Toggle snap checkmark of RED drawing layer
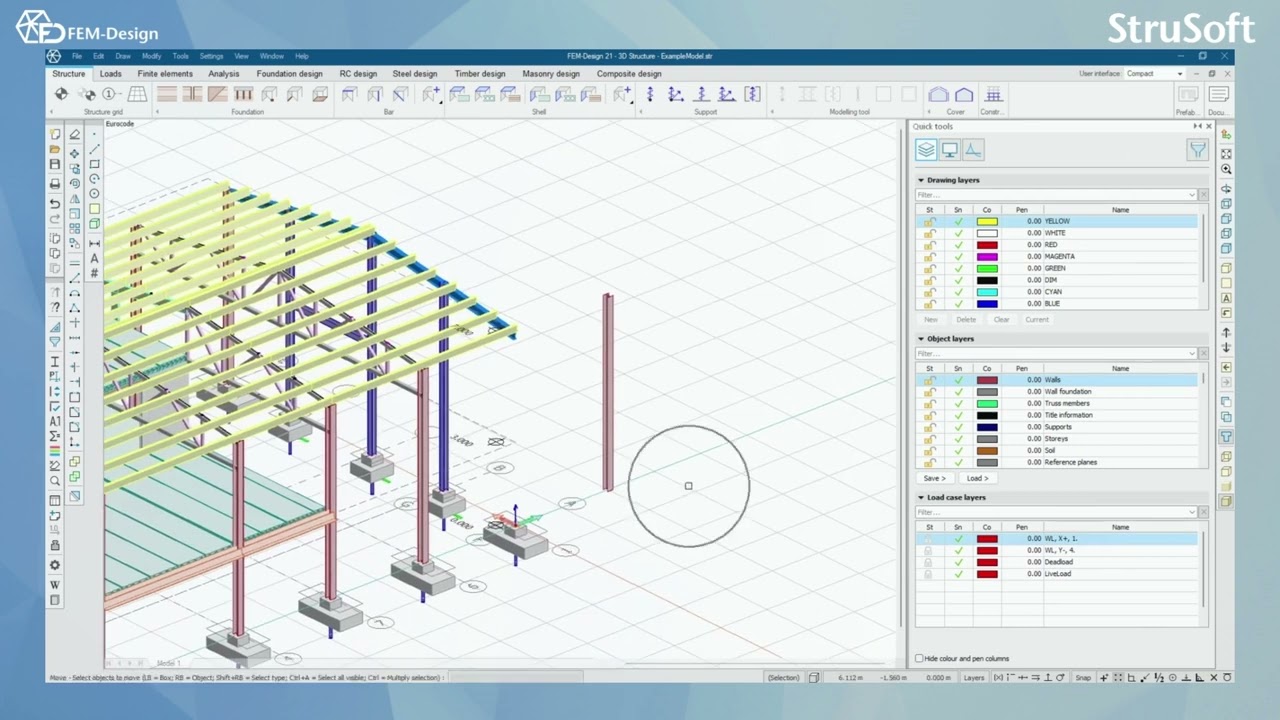The height and width of the screenshot is (720, 1280). (x=958, y=245)
